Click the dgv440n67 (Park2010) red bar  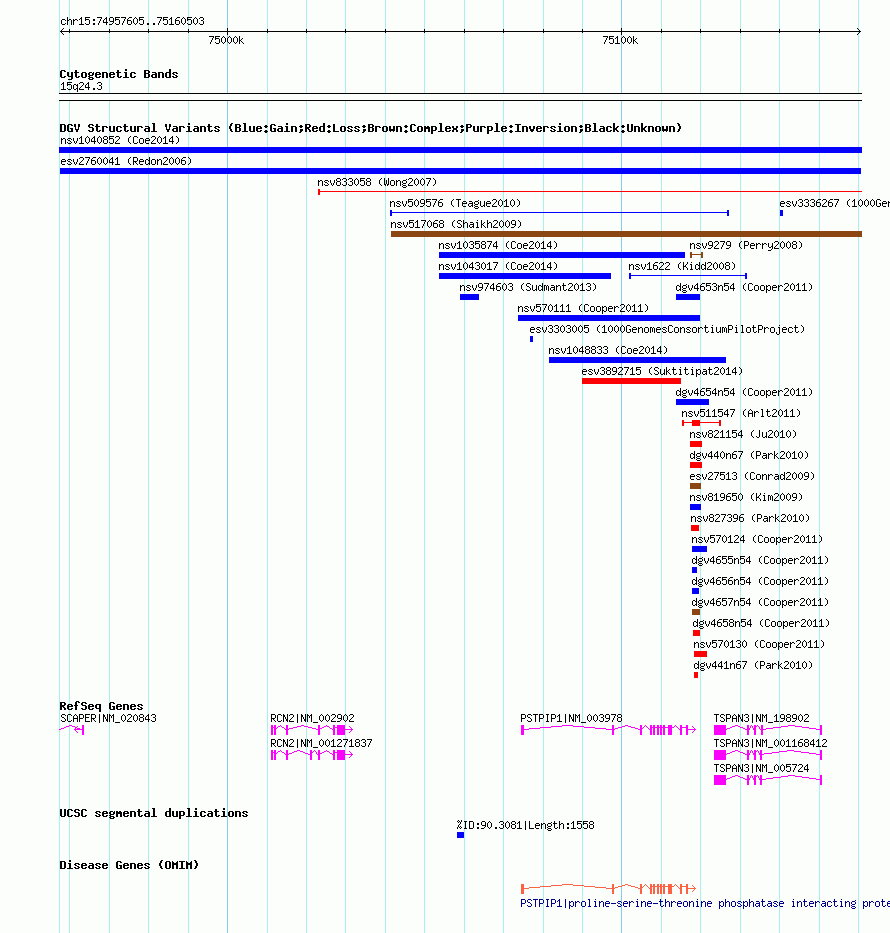(696, 465)
